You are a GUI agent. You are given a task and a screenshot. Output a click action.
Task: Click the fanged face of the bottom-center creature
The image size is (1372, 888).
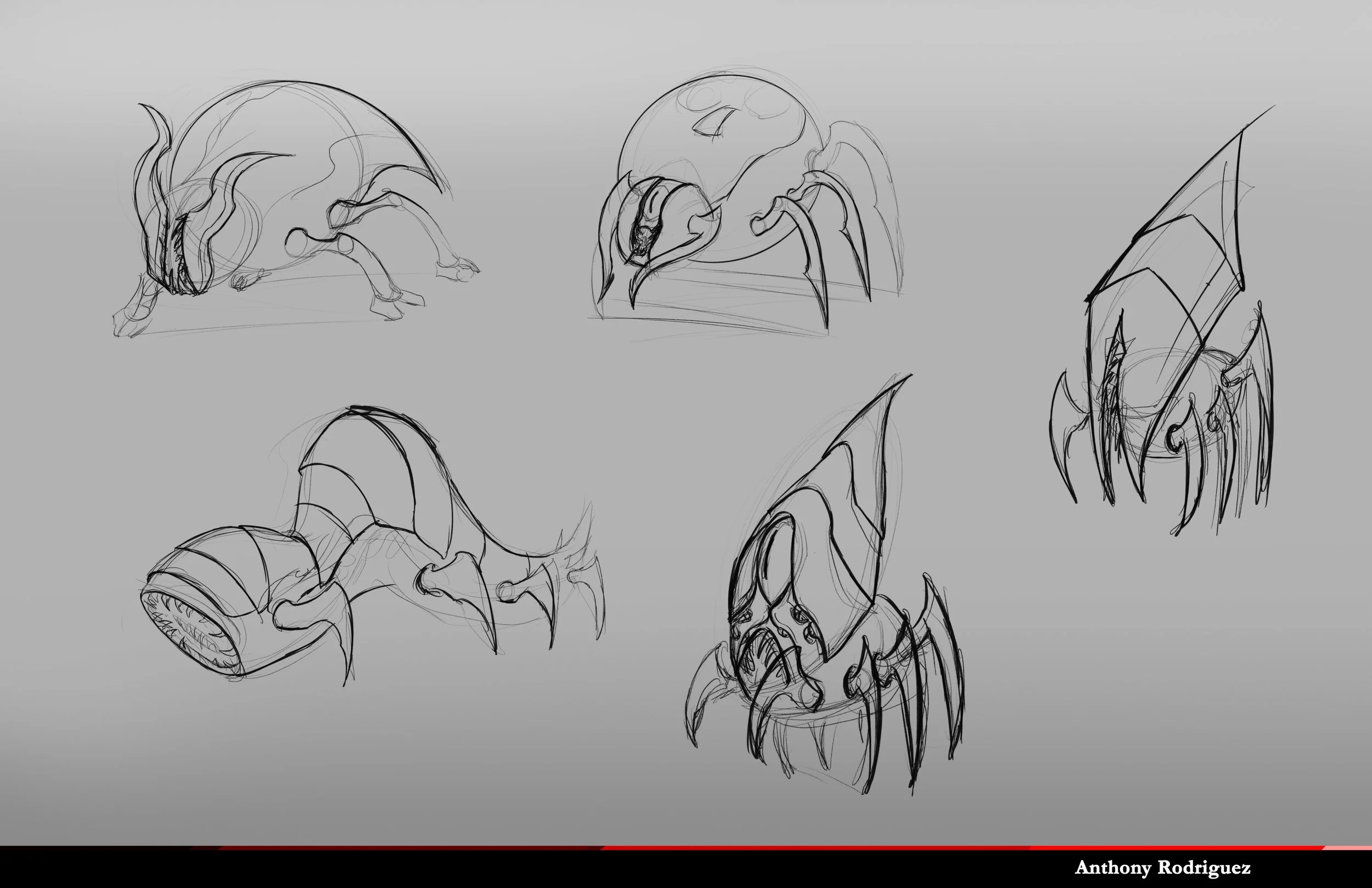[x=761, y=646]
